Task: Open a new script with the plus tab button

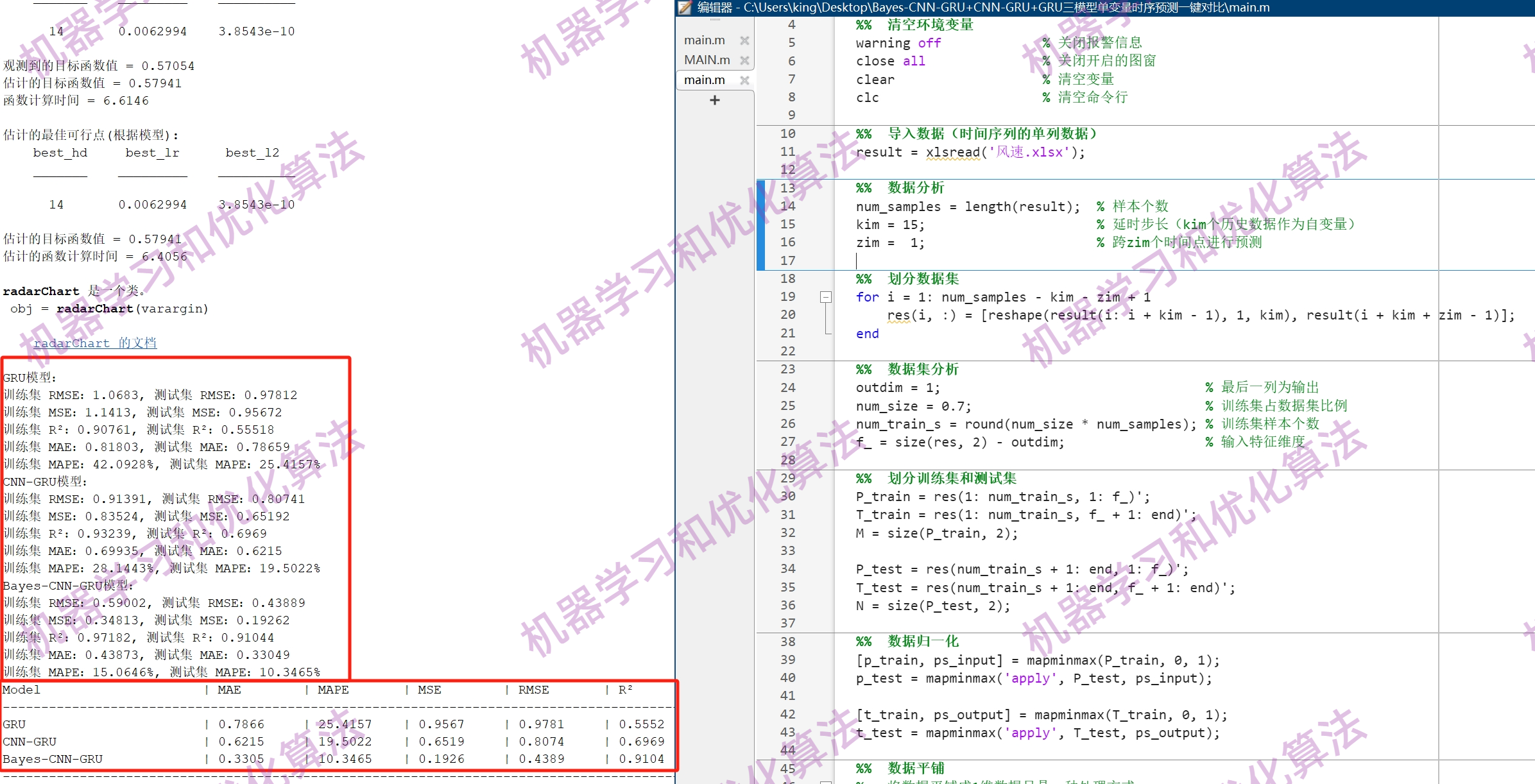Action: [714, 100]
